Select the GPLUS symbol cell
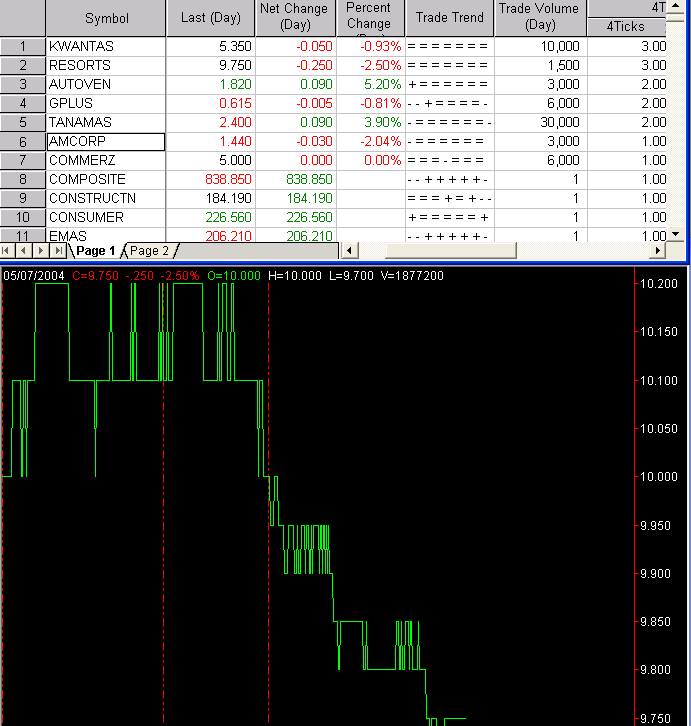 coord(106,103)
